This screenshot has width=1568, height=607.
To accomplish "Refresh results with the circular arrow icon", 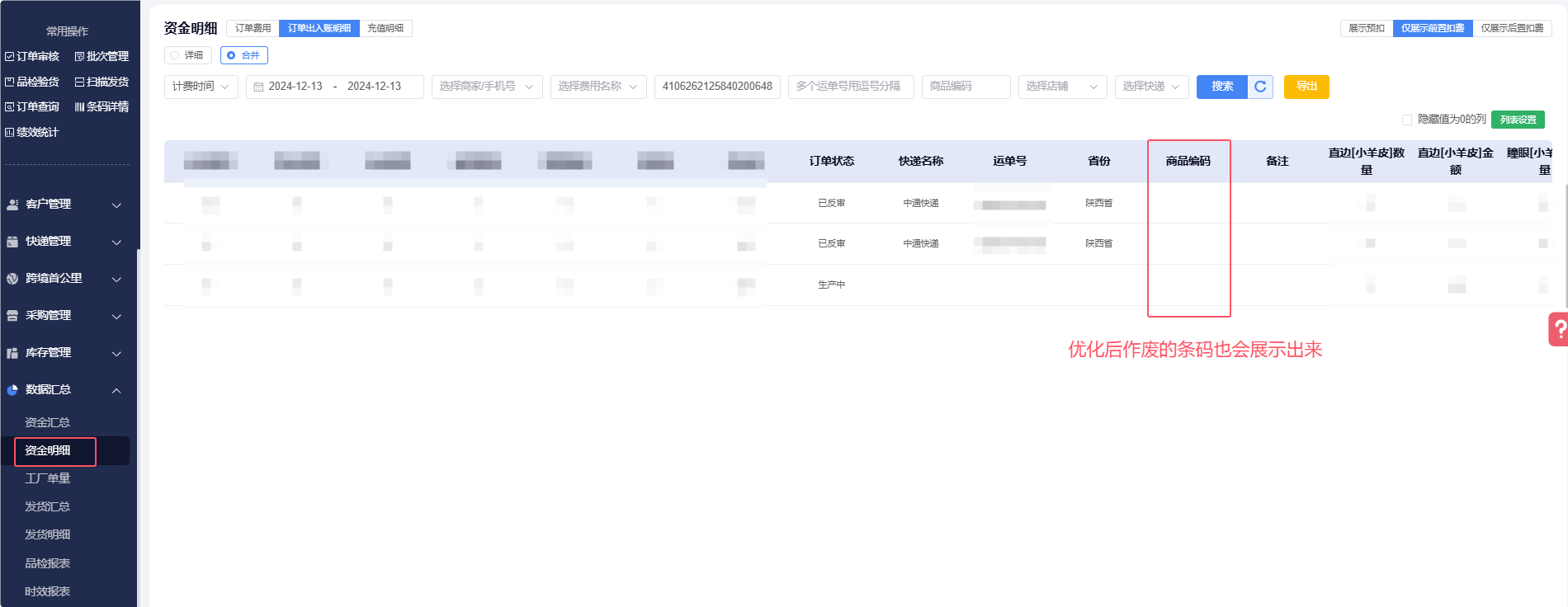I will (x=1260, y=87).
